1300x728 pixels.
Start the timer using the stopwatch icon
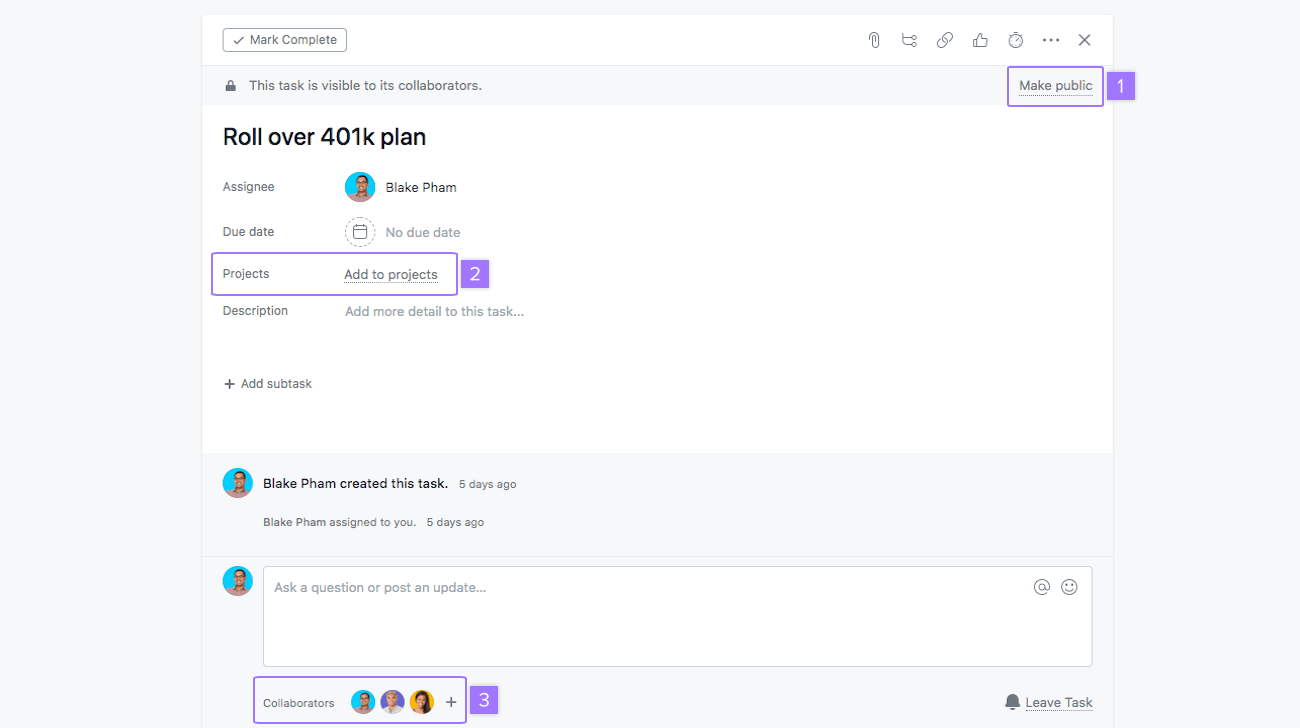[1016, 40]
